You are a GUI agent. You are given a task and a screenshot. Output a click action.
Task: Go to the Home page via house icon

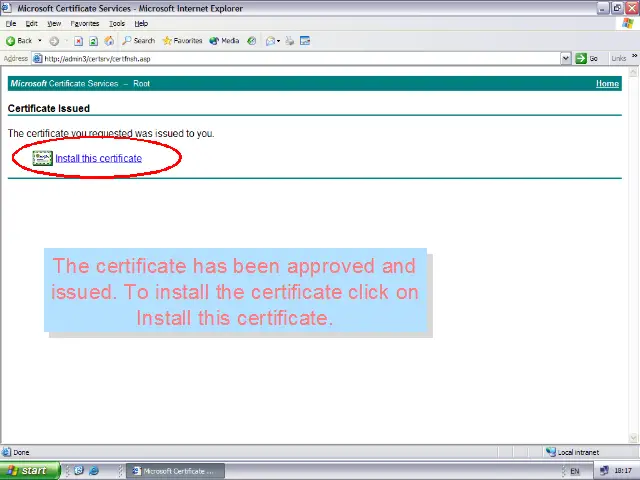click(109, 41)
